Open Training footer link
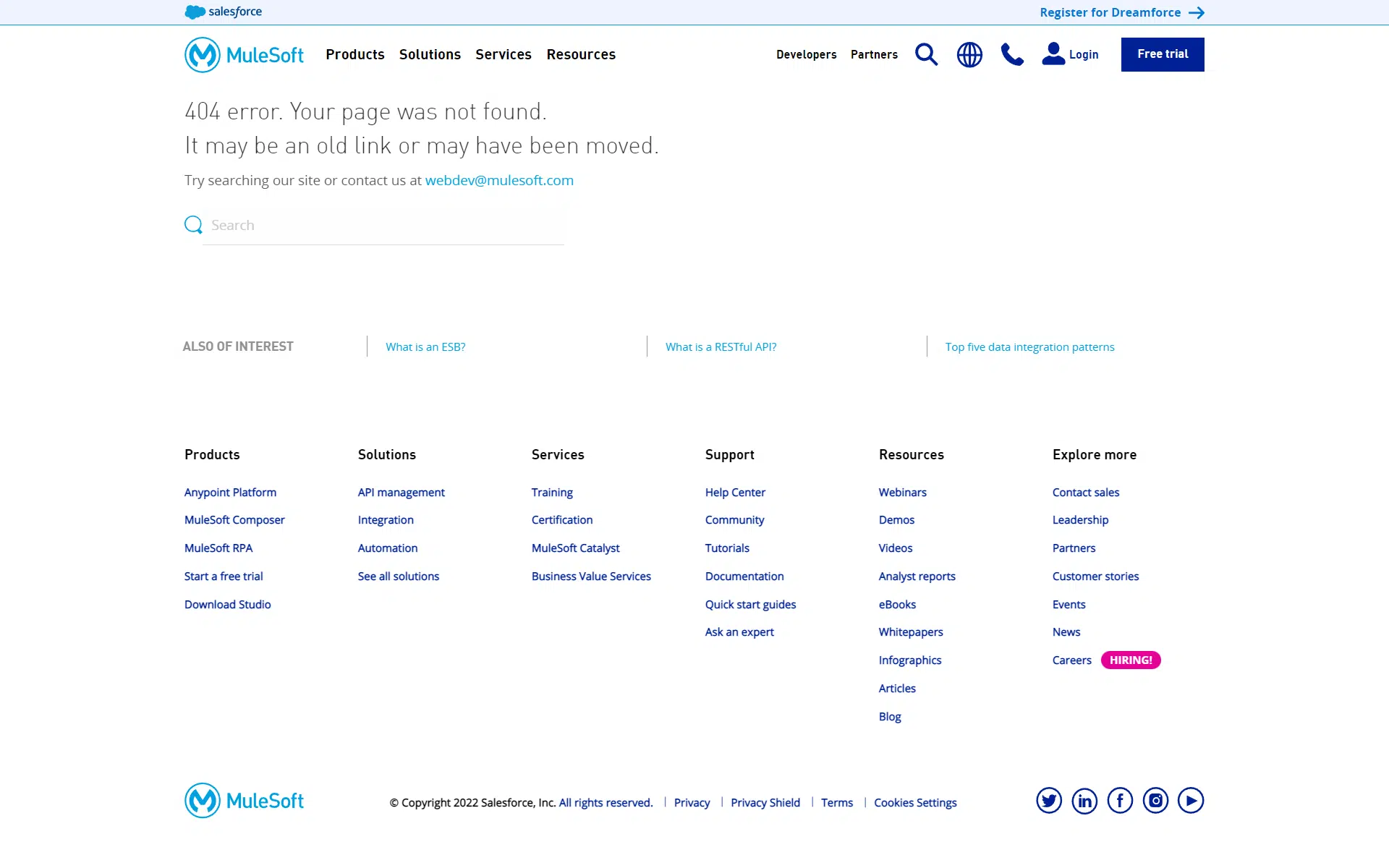Viewport: 1389px width, 868px height. [x=552, y=492]
